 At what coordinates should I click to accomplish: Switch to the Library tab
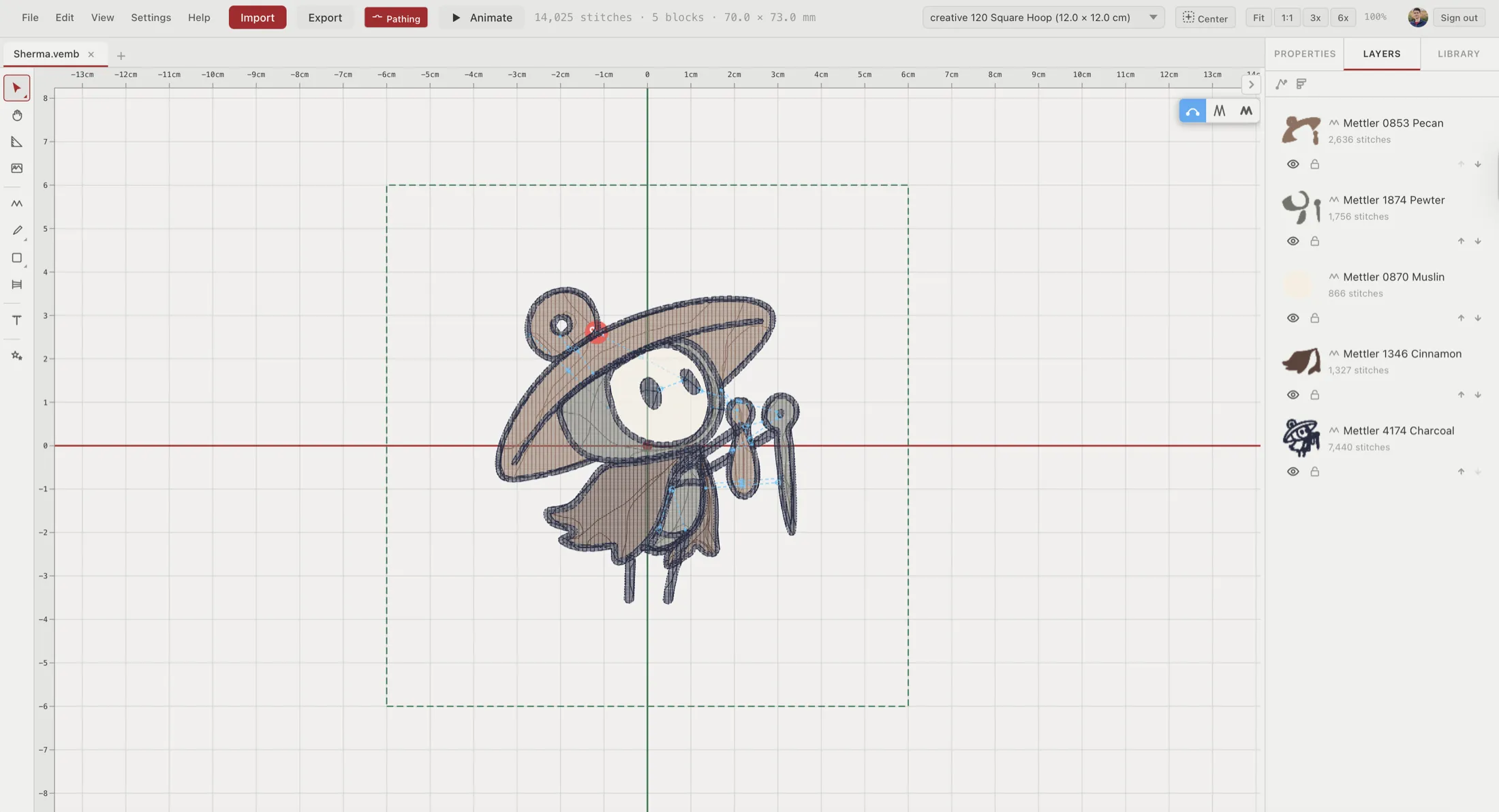click(1458, 54)
